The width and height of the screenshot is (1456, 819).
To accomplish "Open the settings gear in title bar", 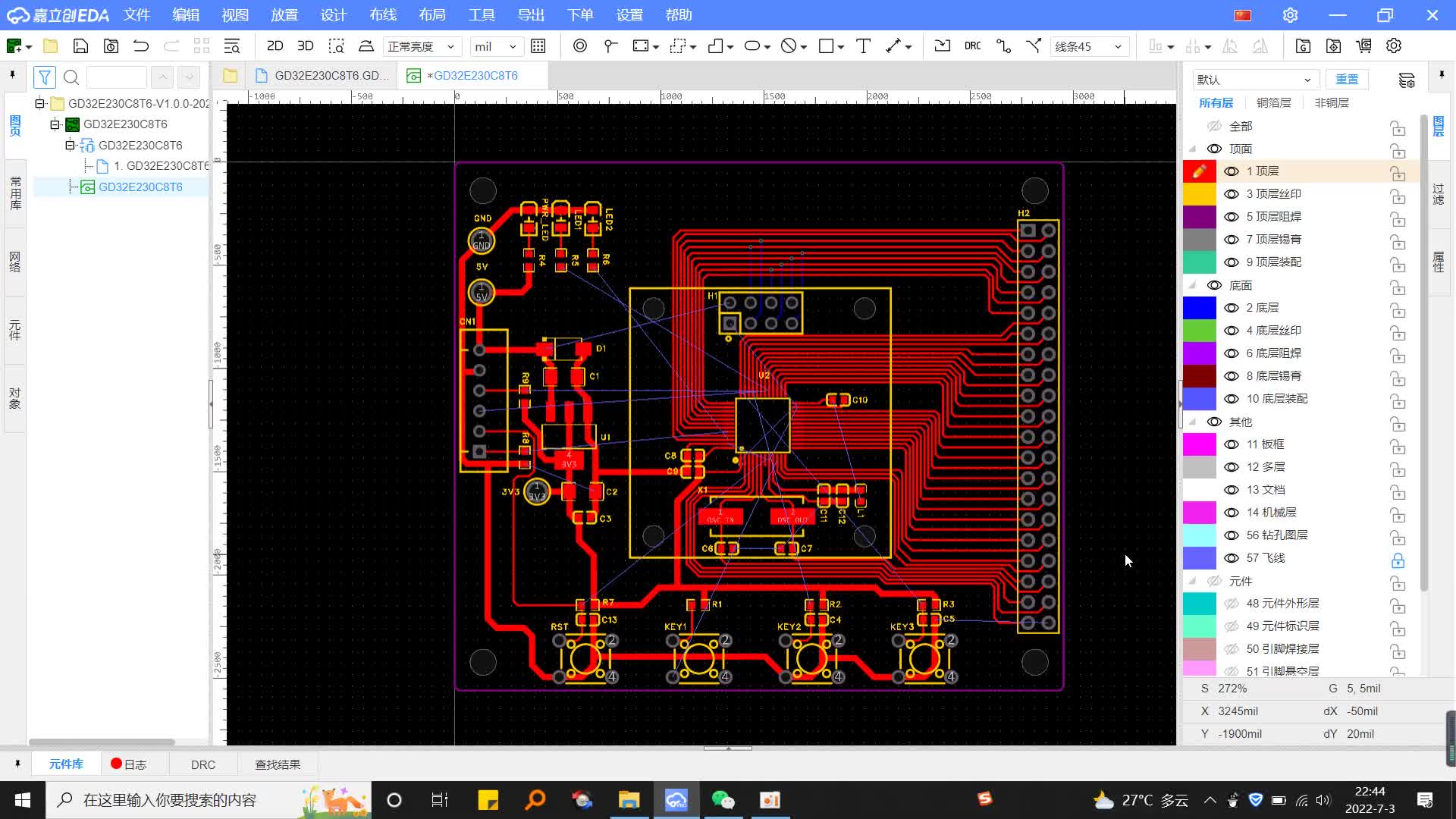I will coord(1290,15).
